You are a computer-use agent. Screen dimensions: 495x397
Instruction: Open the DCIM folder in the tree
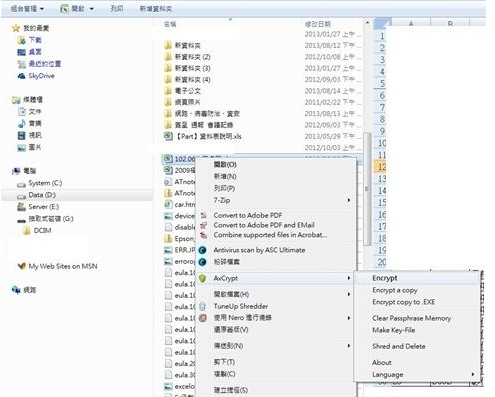tap(42, 231)
